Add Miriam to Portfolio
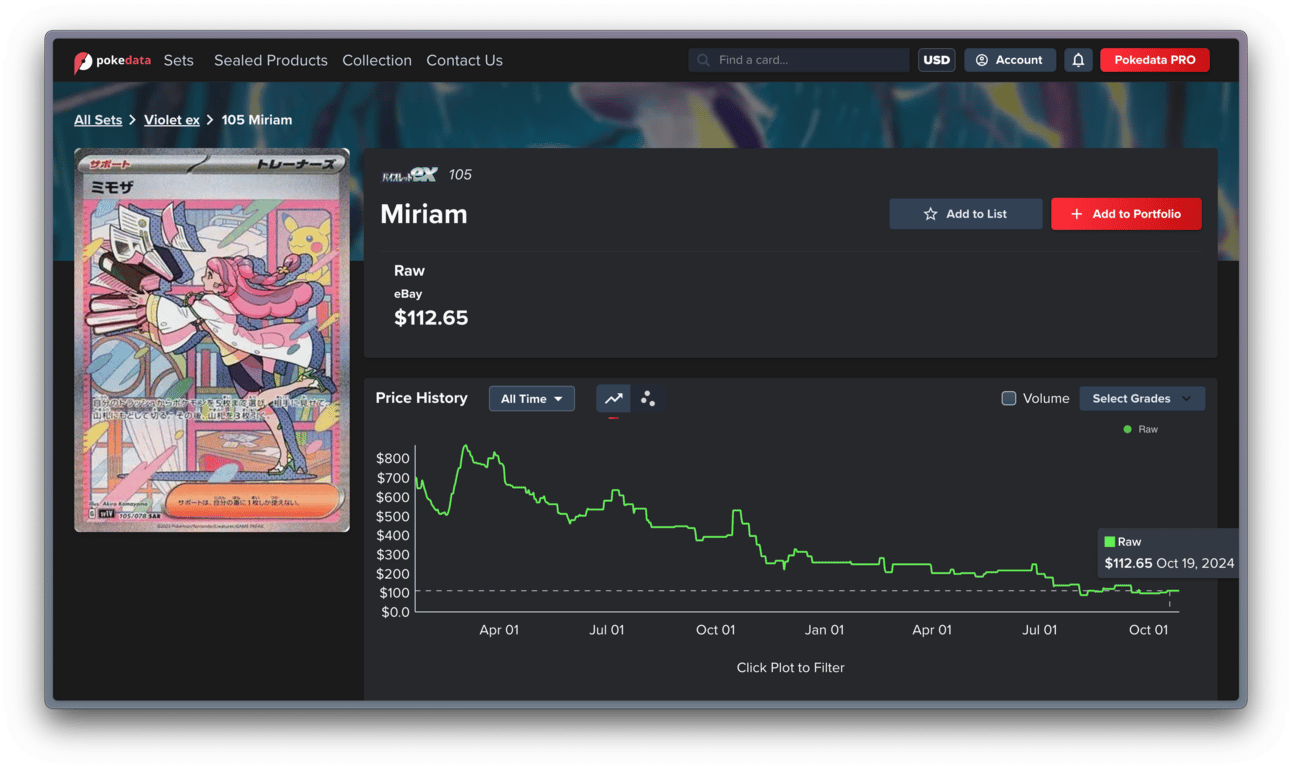1292x768 pixels. click(x=1126, y=214)
